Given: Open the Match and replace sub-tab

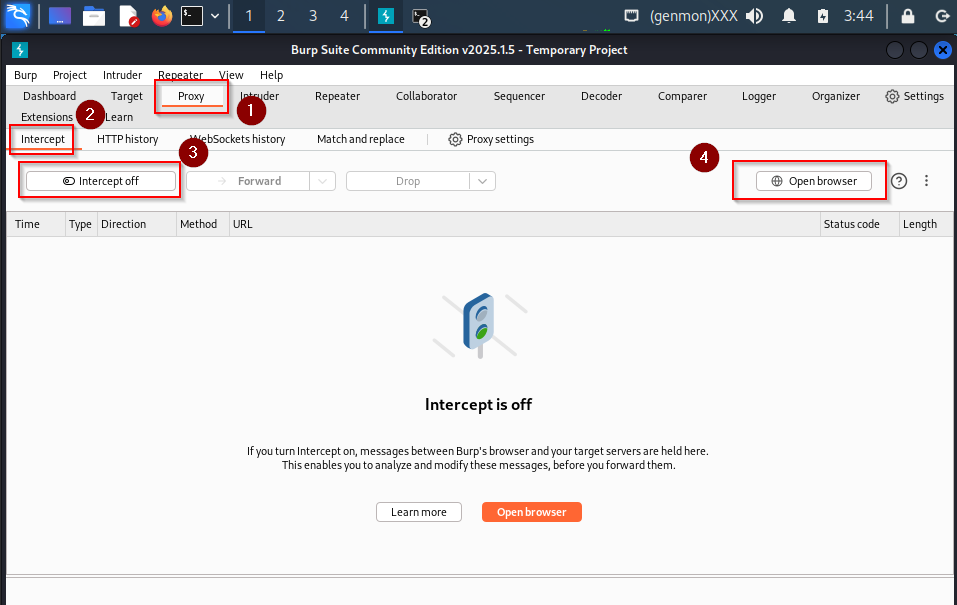Looking at the screenshot, I should coord(361,139).
